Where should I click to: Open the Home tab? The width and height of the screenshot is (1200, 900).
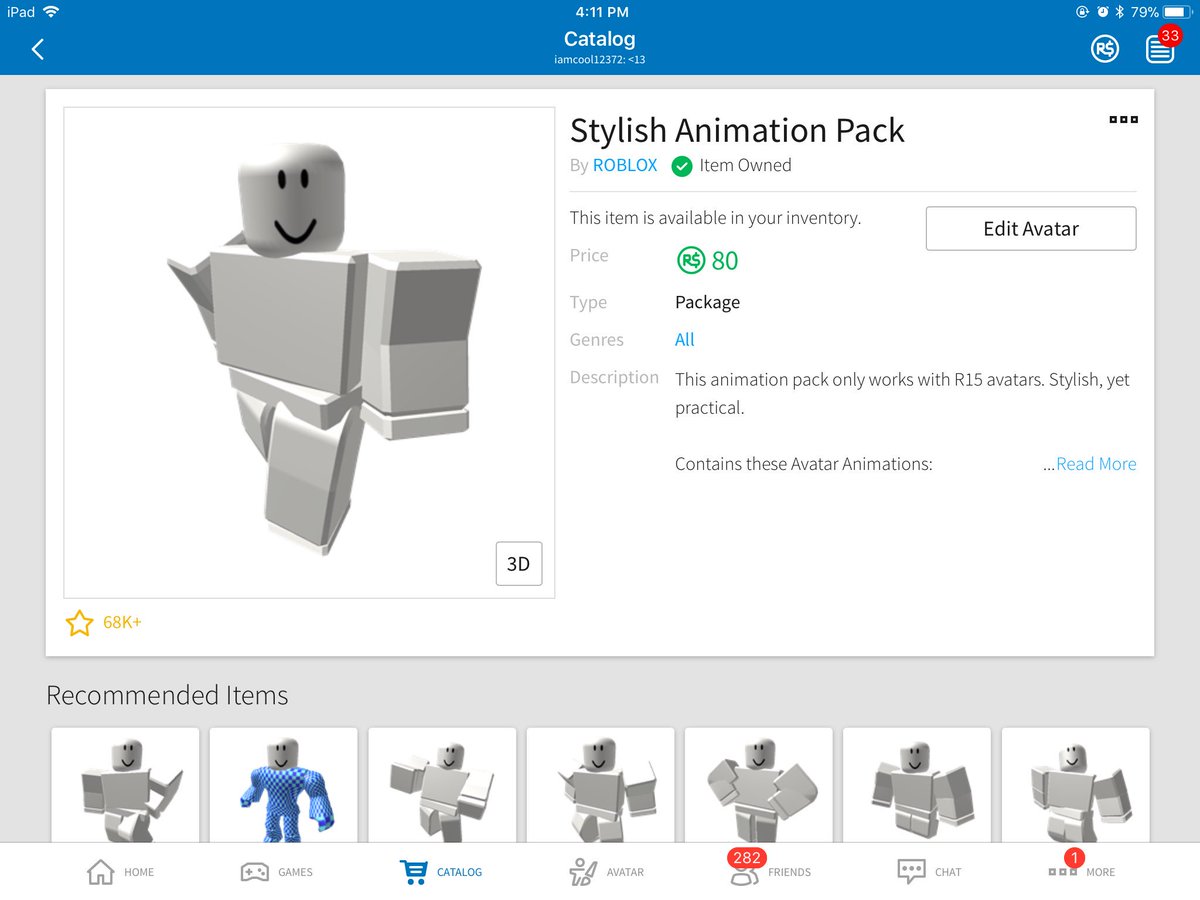click(120, 872)
